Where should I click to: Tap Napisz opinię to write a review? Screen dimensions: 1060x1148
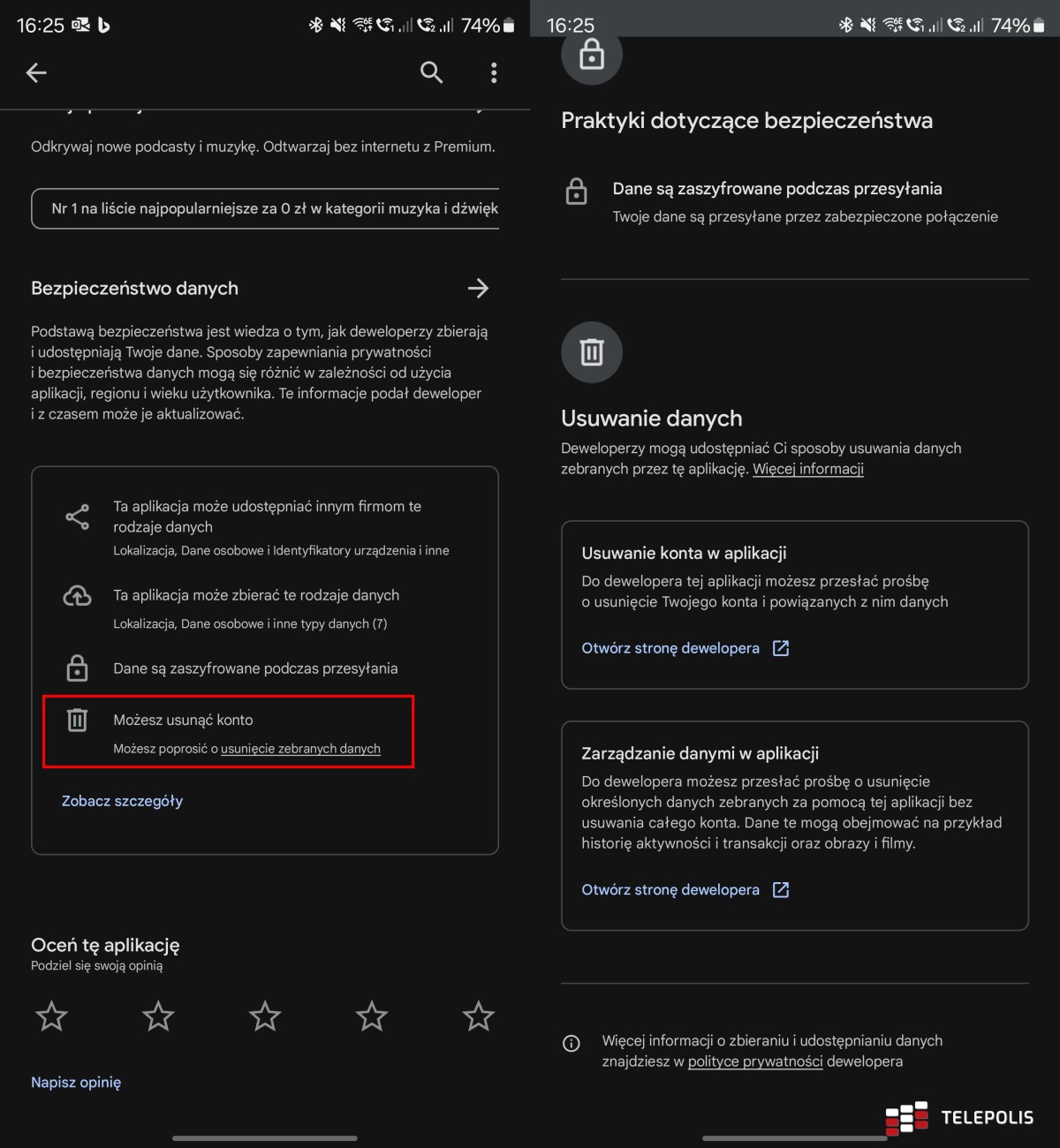tap(76, 1083)
